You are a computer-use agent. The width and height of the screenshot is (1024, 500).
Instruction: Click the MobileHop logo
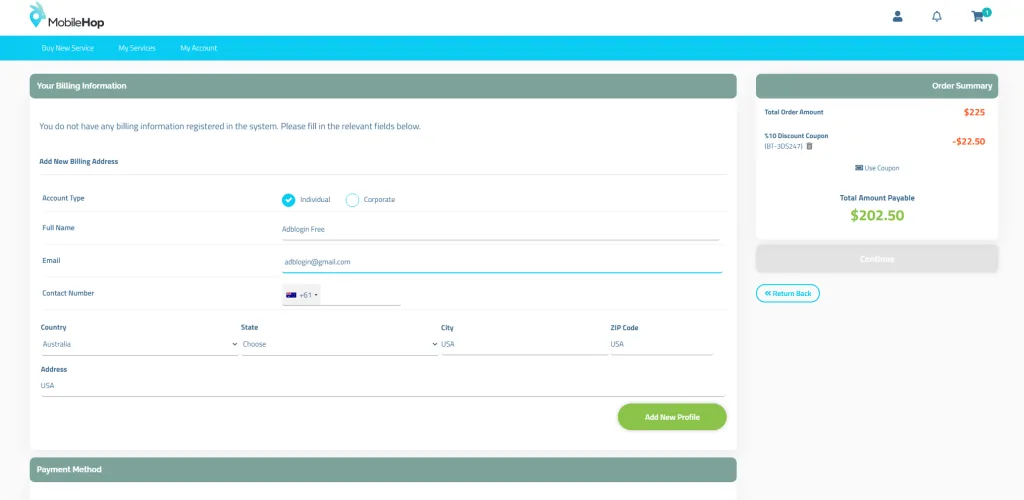tap(66, 16)
